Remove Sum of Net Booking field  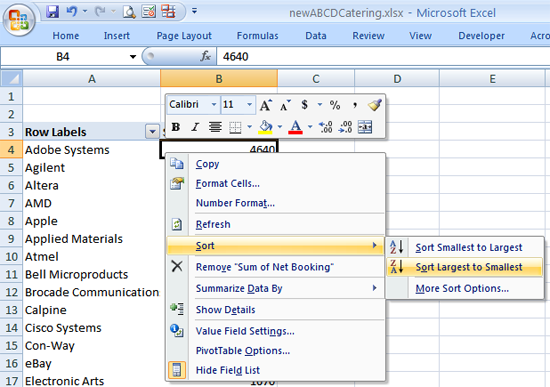coord(275,267)
